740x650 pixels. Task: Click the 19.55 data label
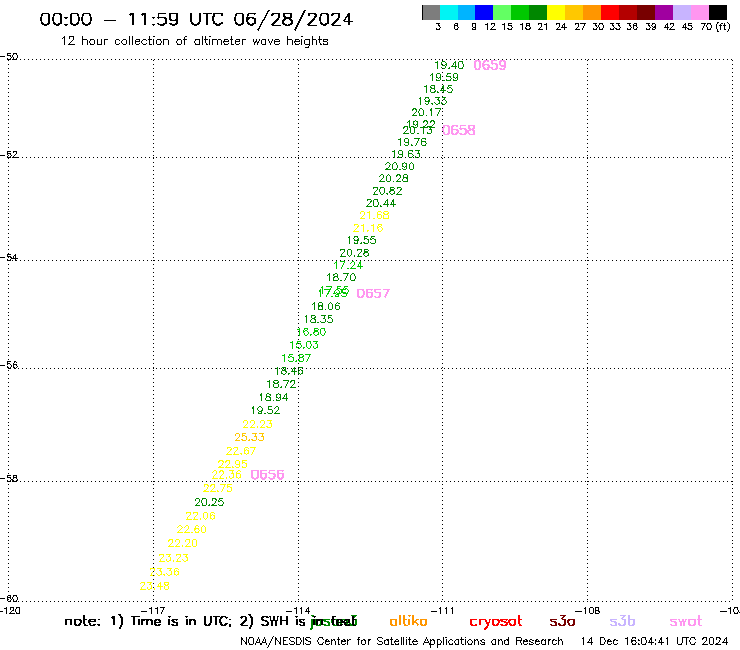click(x=362, y=240)
